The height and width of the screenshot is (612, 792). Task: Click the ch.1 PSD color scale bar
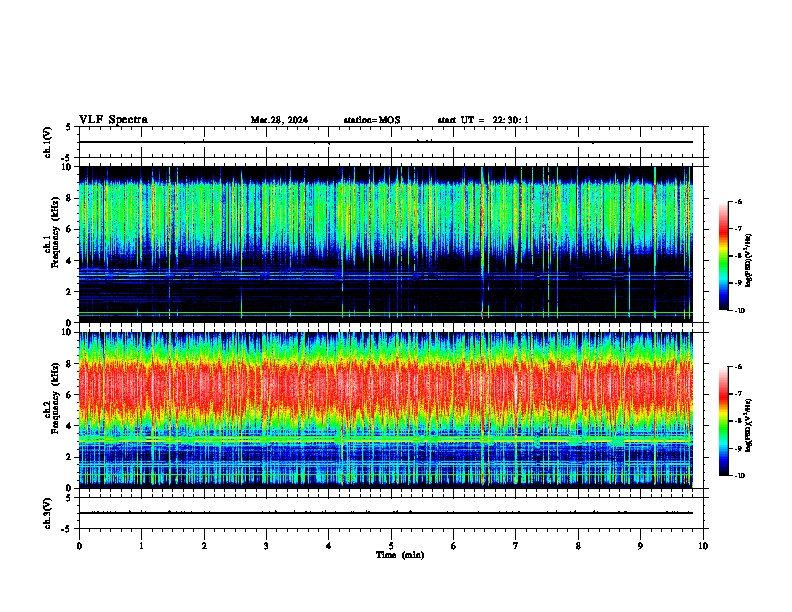click(x=723, y=256)
